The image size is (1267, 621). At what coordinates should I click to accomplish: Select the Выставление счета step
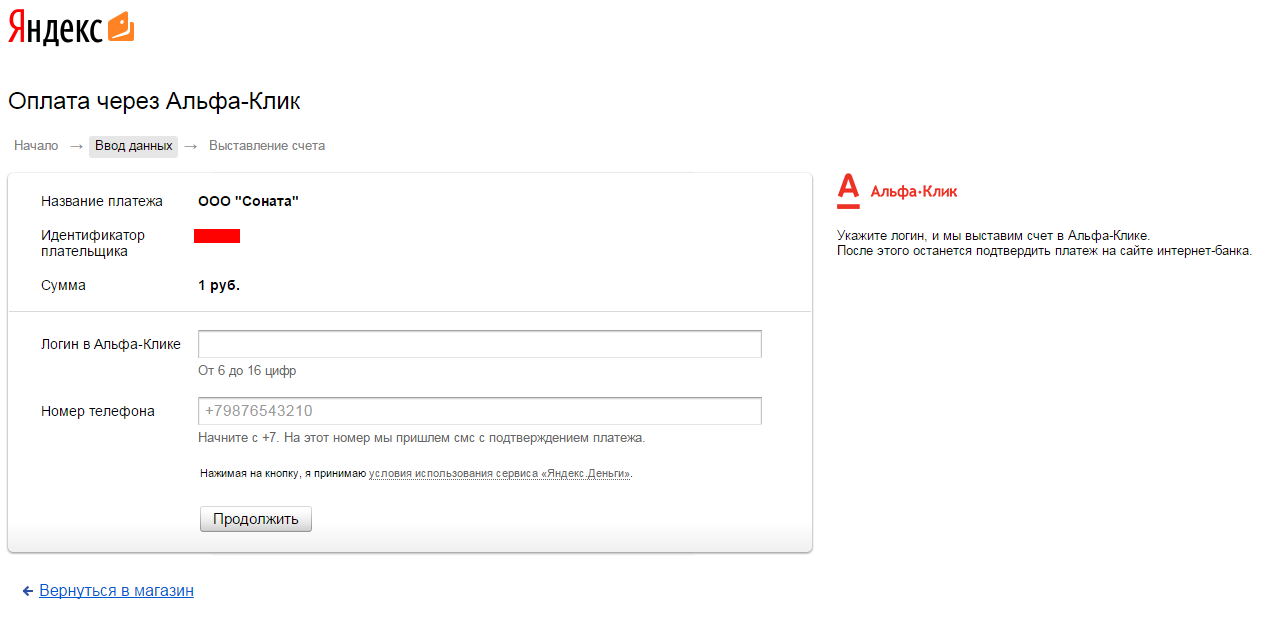267,146
